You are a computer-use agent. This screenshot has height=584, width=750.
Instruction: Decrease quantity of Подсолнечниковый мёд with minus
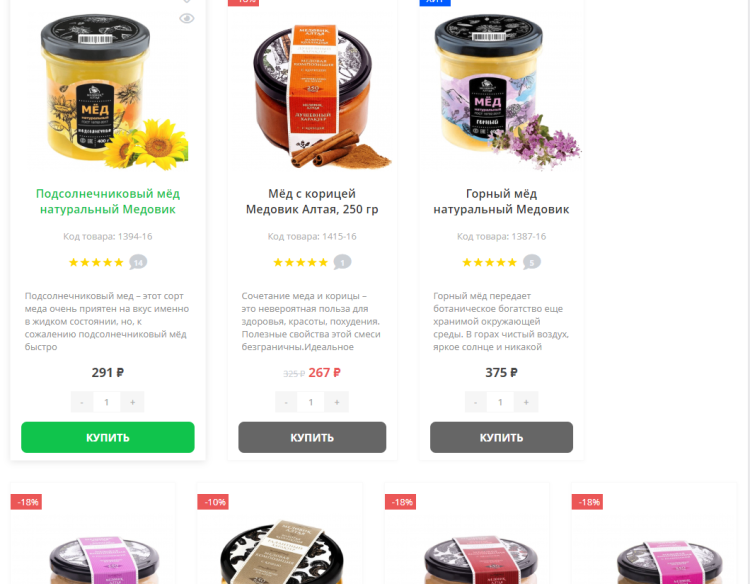point(82,402)
